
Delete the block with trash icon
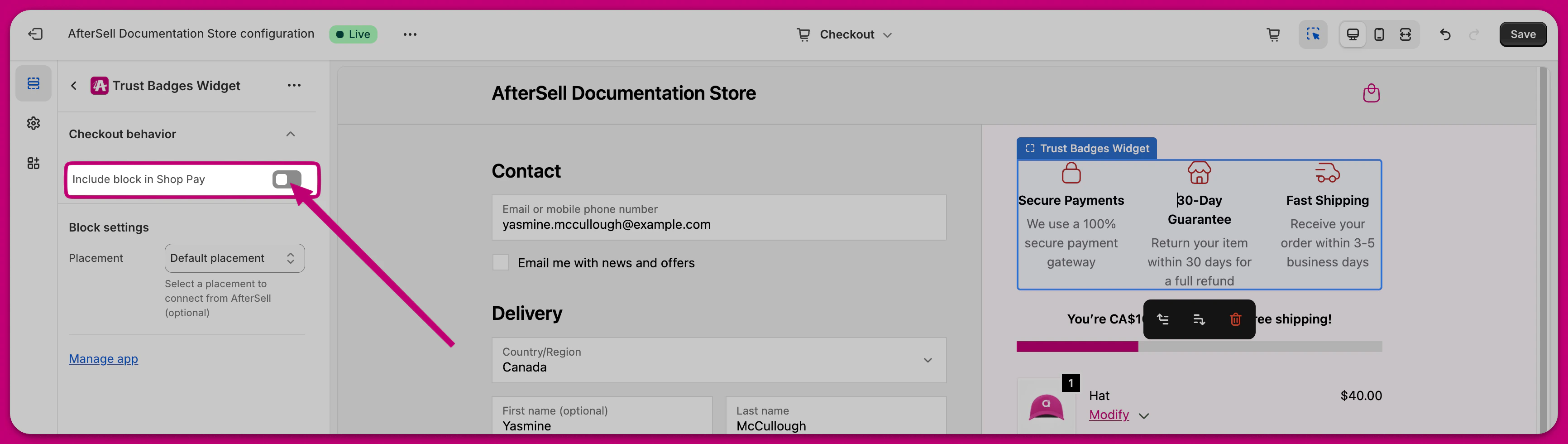1236,319
